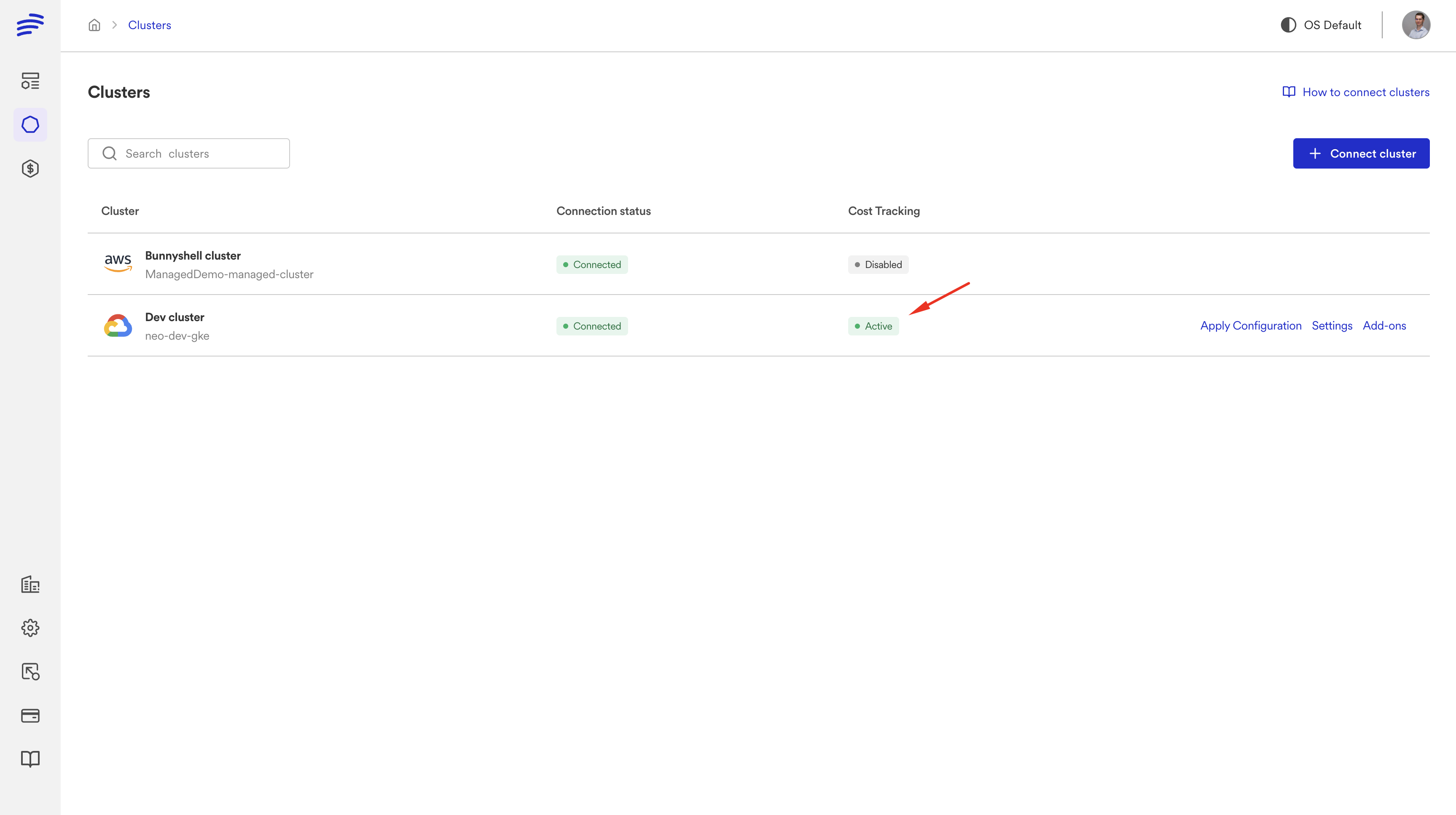Open the Organization building sidebar icon
The height and width of the screenshot is (815, 1456).
click(x=30, y=584)
